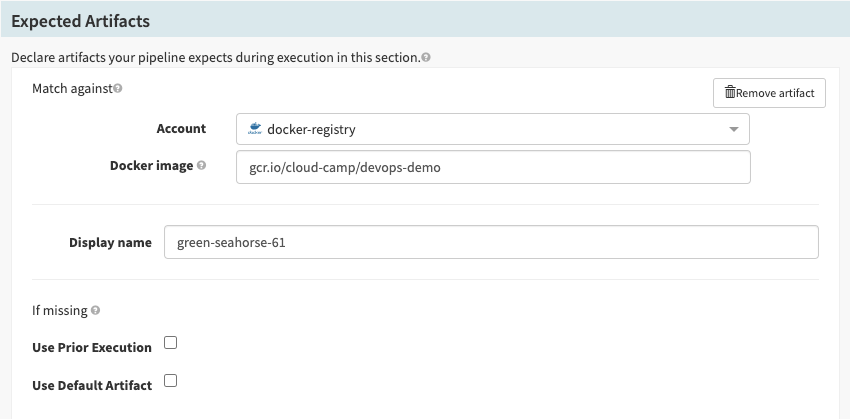Click the Docker image help icon
Viewport: 850px width, 419px height.
click(202, 166)
